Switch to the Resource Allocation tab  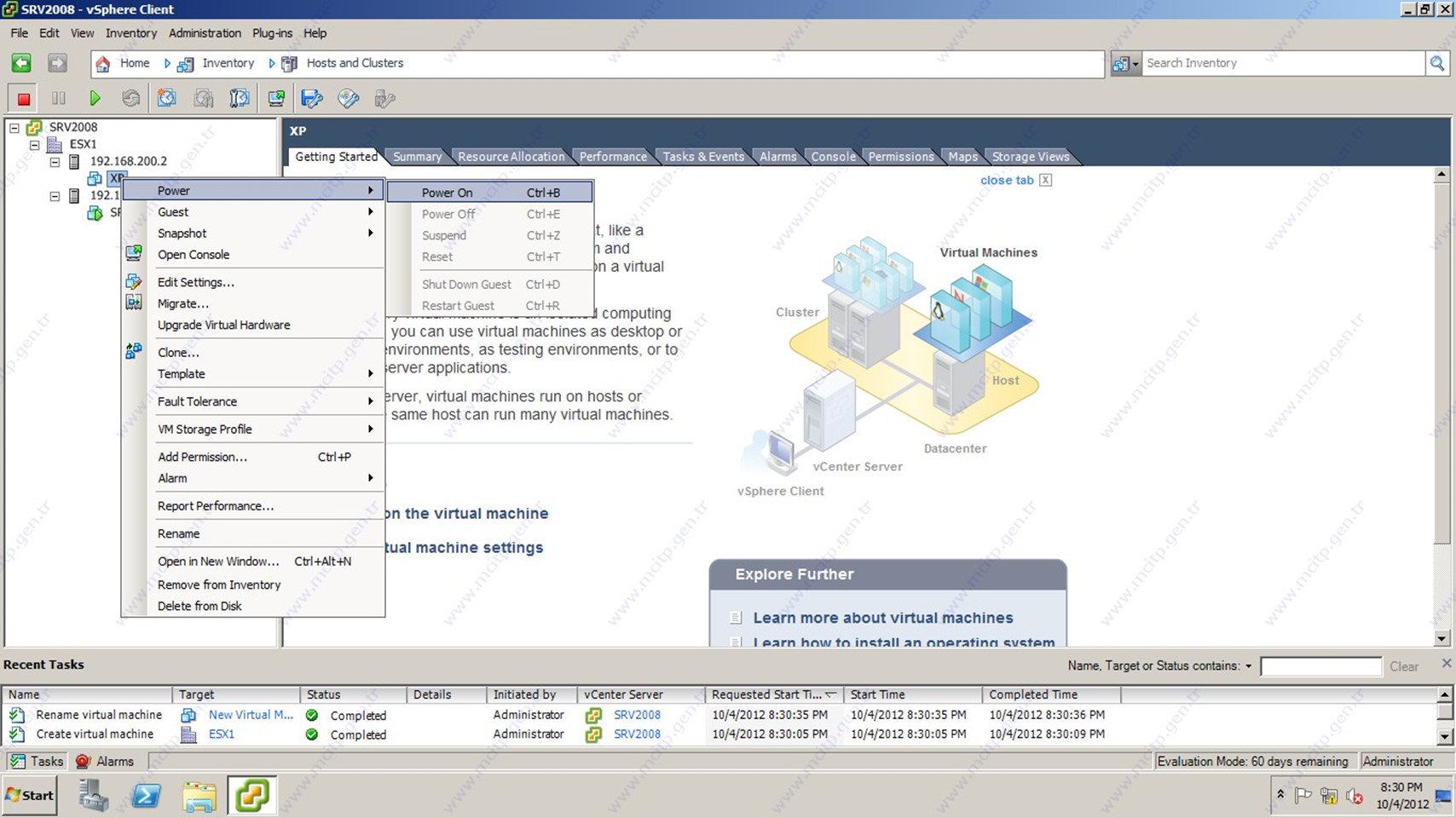point(511,157)
